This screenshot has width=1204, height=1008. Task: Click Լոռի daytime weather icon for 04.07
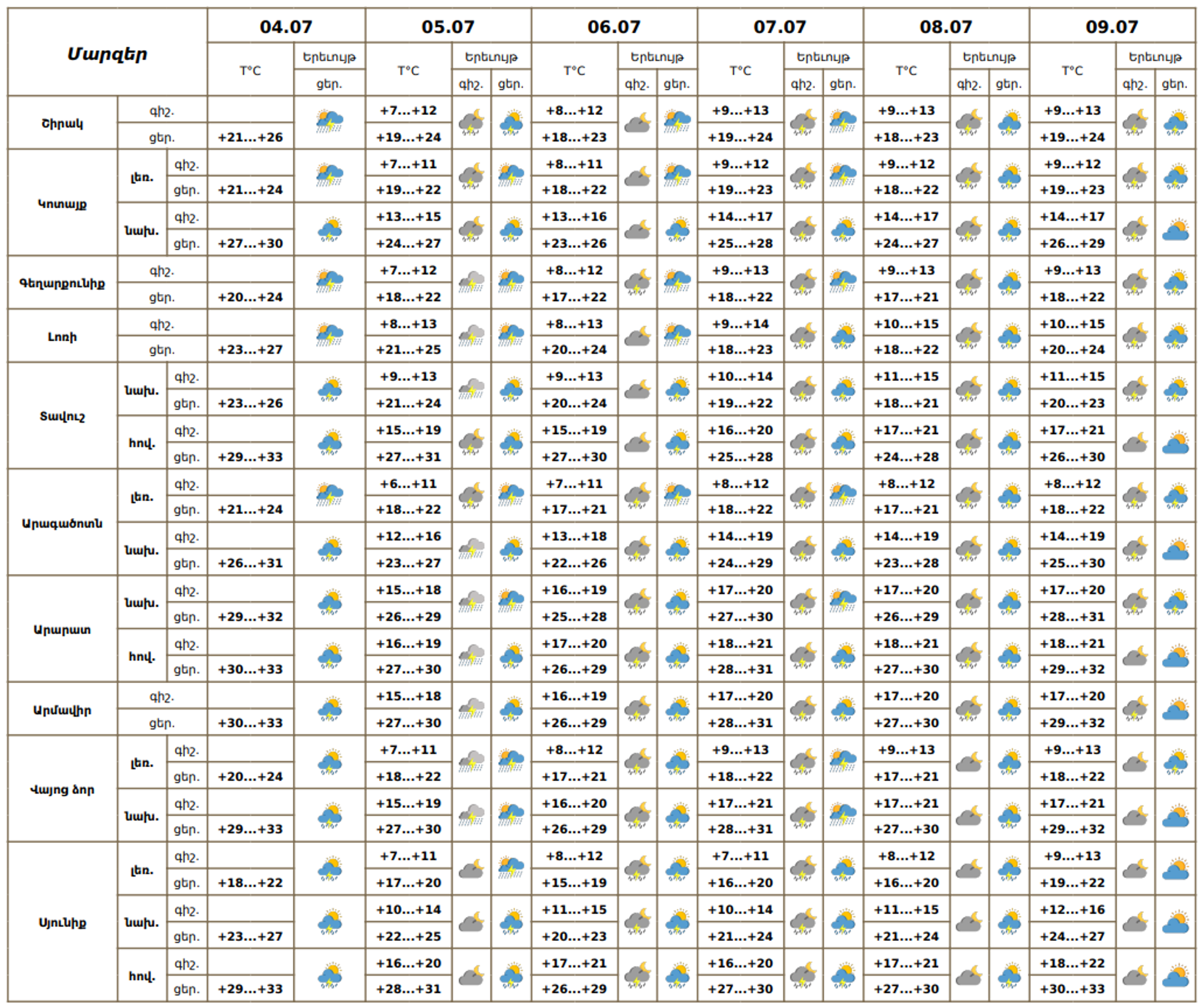click(x=330, y=335)
